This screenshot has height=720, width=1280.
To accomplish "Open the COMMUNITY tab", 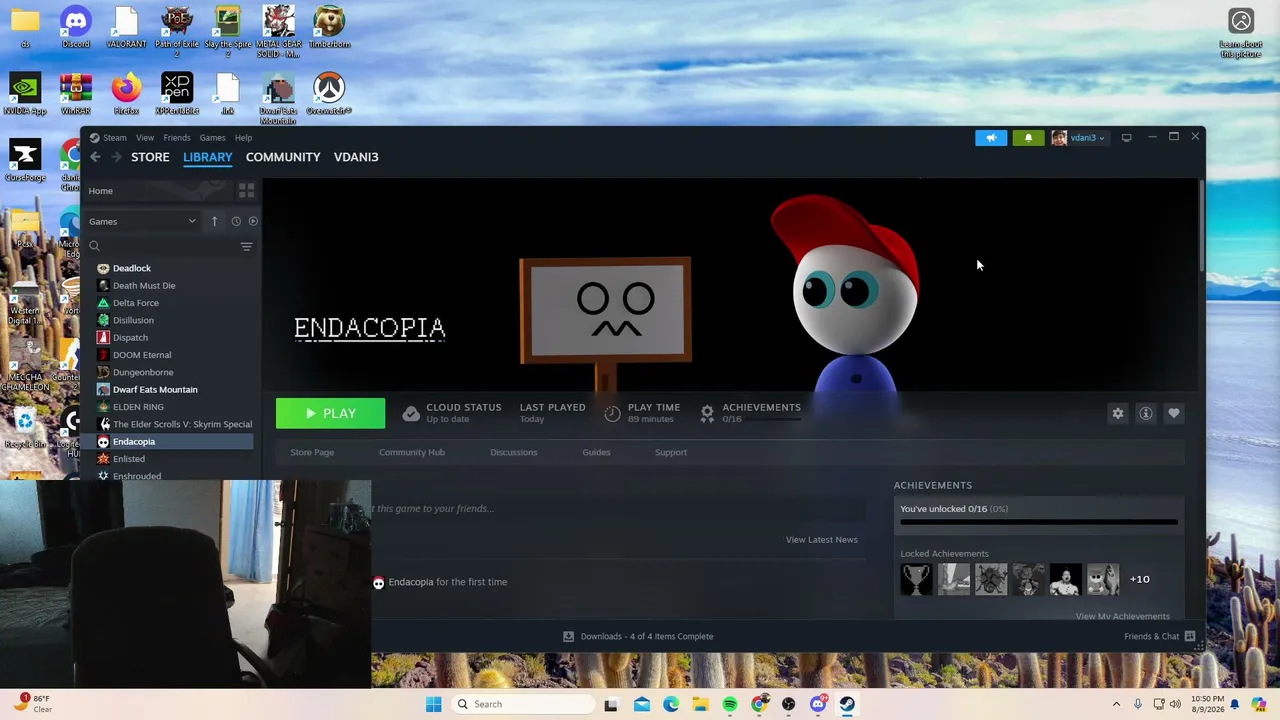I will (283, 157).
